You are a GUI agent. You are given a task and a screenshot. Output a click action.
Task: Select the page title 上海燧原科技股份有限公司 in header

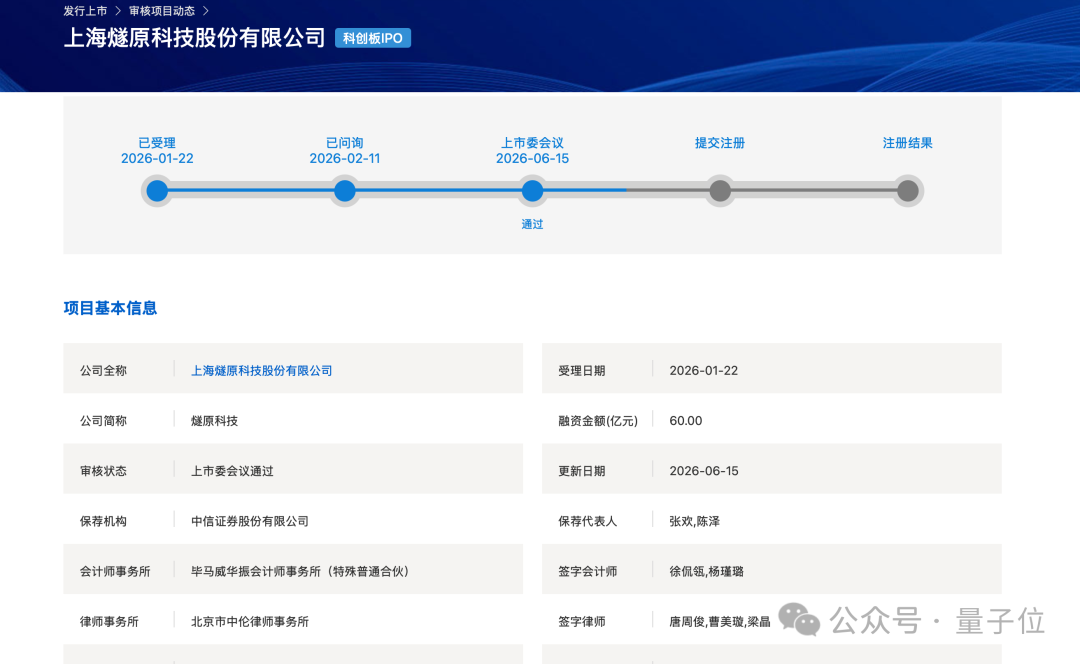click(x=194, y=37)
